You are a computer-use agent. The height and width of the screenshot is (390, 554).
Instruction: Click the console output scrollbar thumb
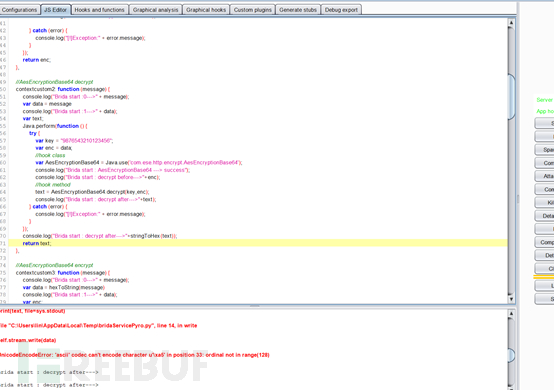click(x=511, y=355)
